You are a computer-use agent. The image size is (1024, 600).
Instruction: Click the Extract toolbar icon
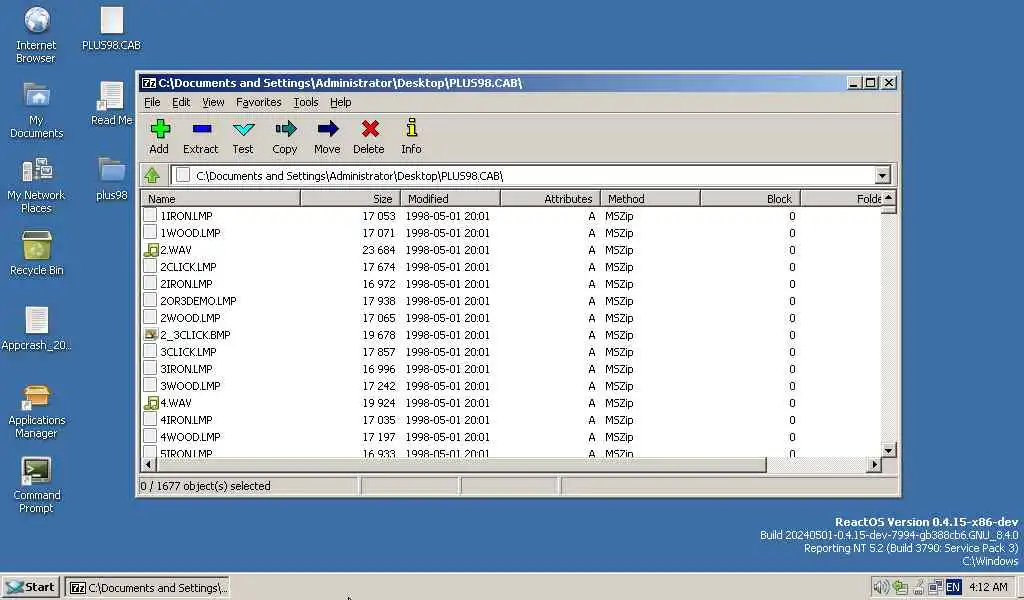pos(201,129)
